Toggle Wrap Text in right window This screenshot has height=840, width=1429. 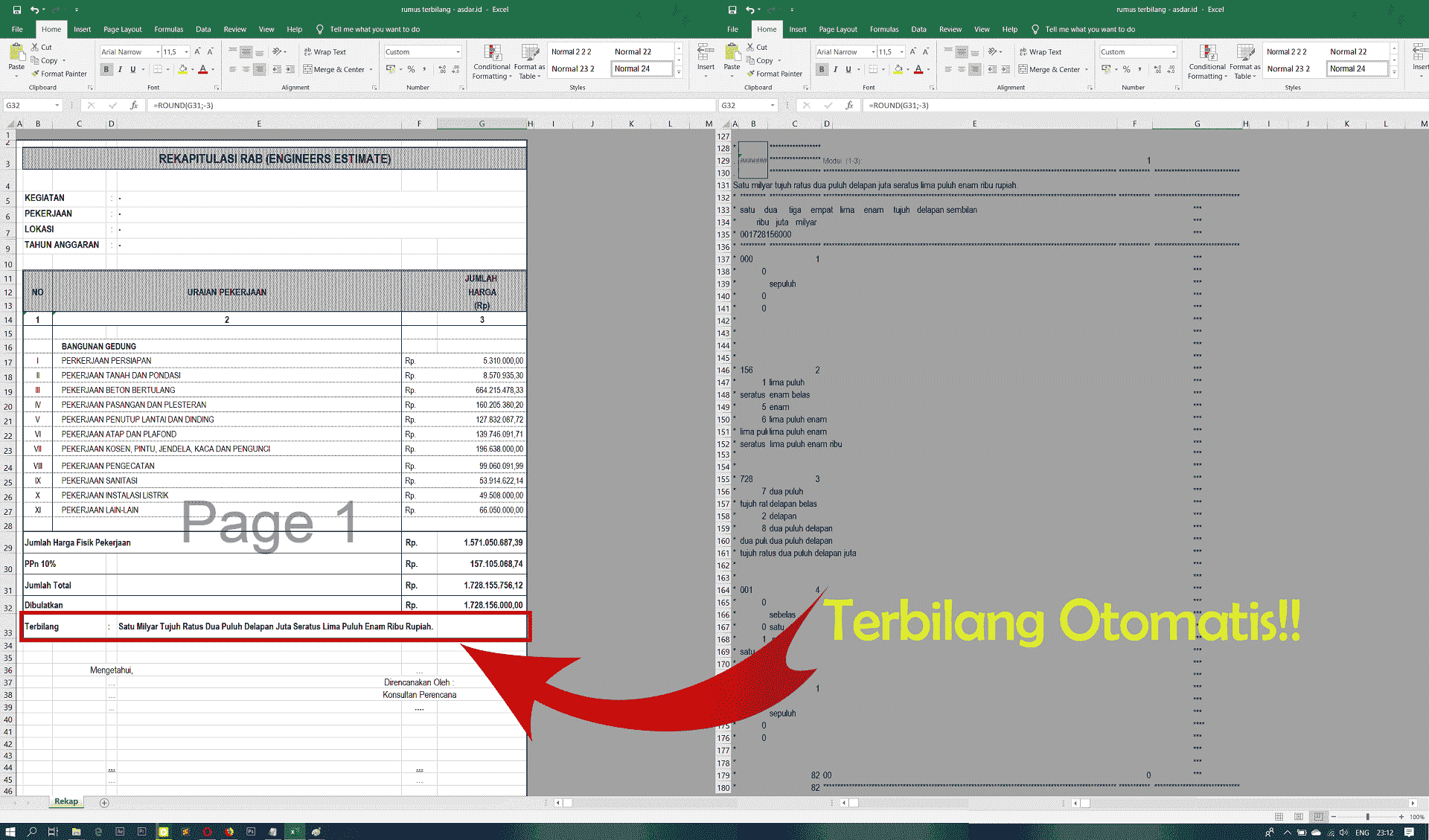tap(1040, 51)
